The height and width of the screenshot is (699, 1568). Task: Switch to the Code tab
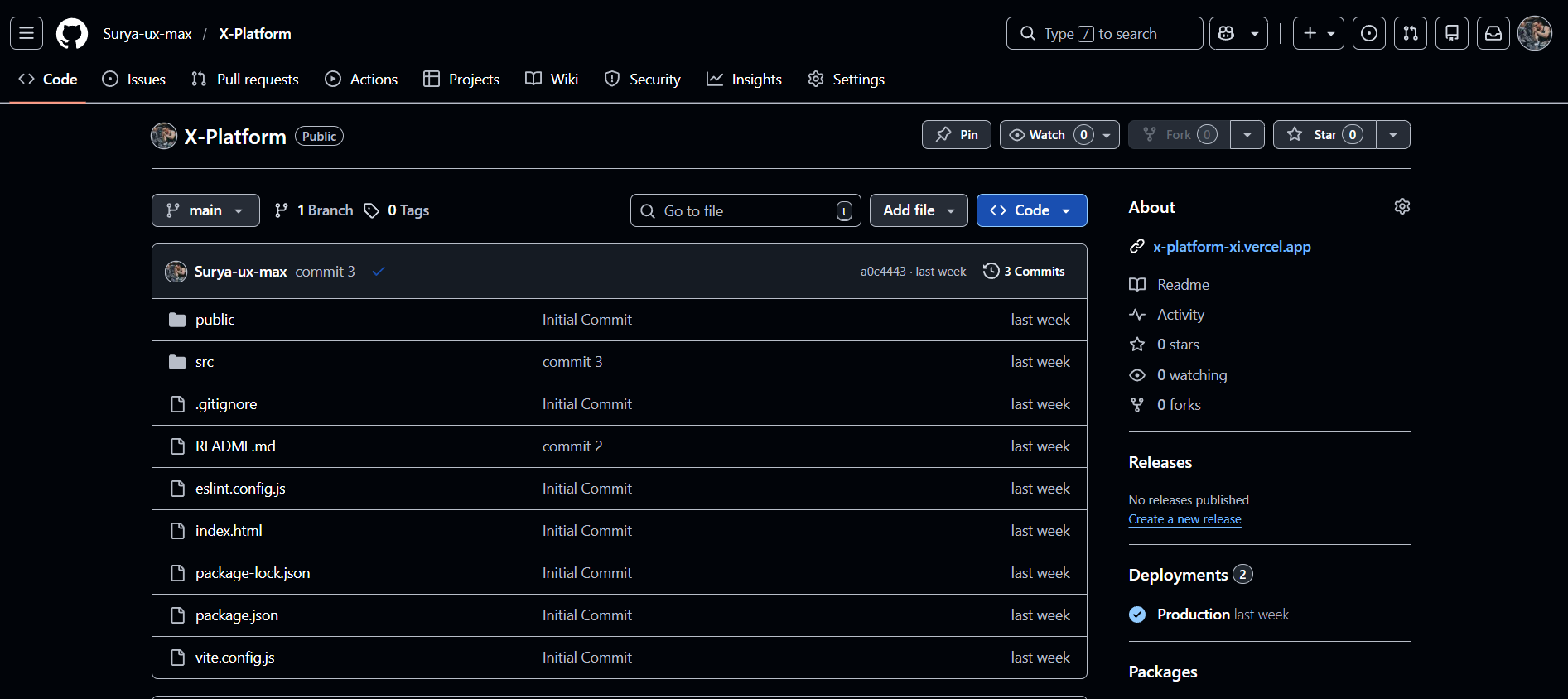[x=48, y=80]
